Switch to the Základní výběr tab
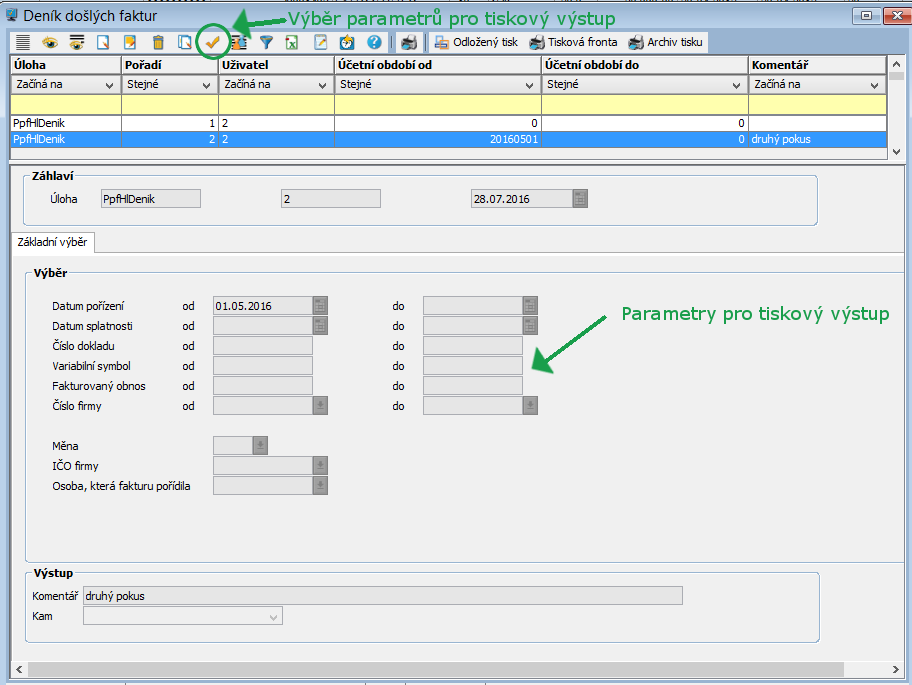 [x=52, y=242]
